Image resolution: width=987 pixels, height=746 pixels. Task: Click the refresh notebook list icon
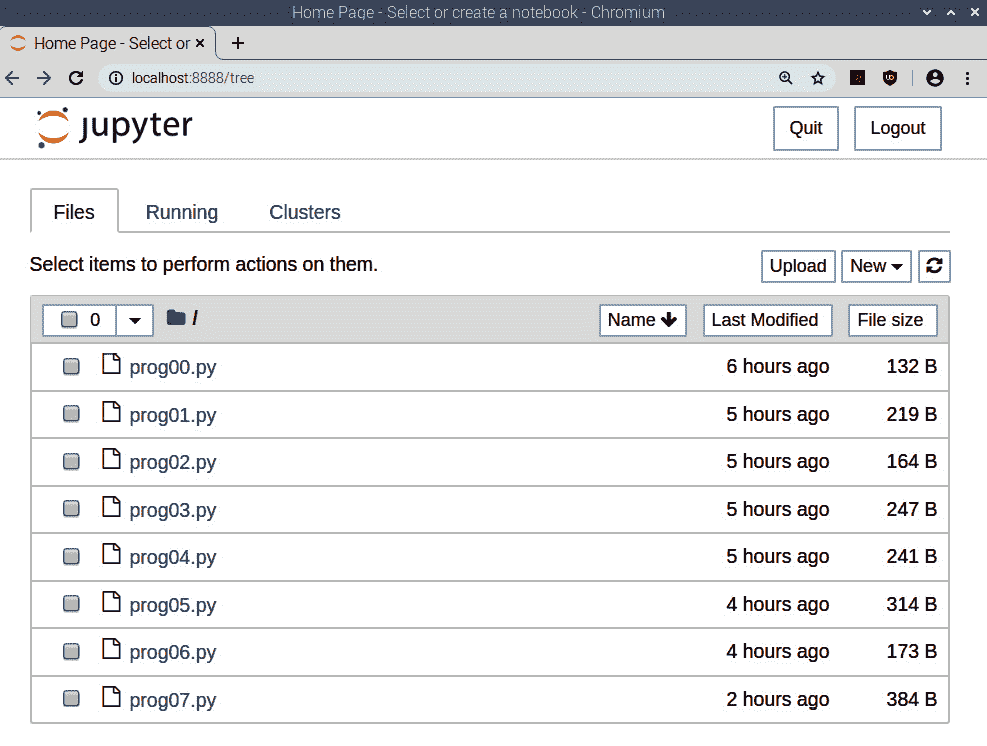pyautogui.click(x=934, y=266)
